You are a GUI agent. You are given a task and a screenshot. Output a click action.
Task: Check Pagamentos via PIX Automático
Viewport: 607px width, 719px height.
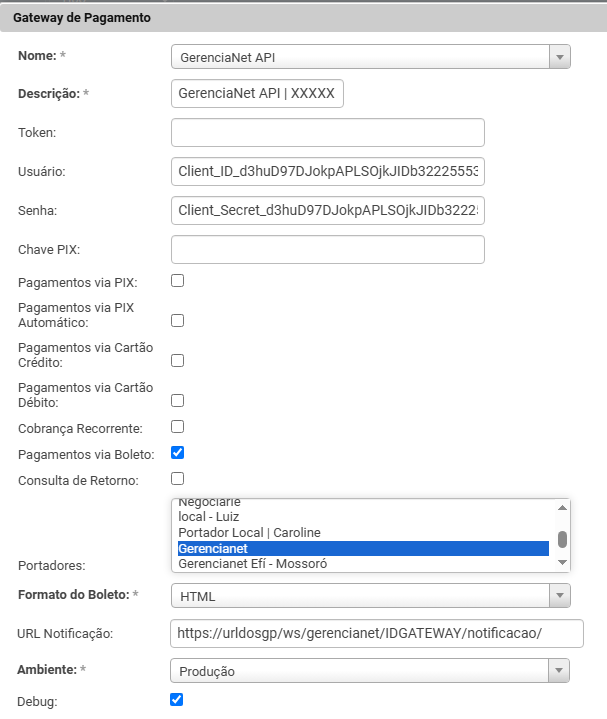point(177,321)
